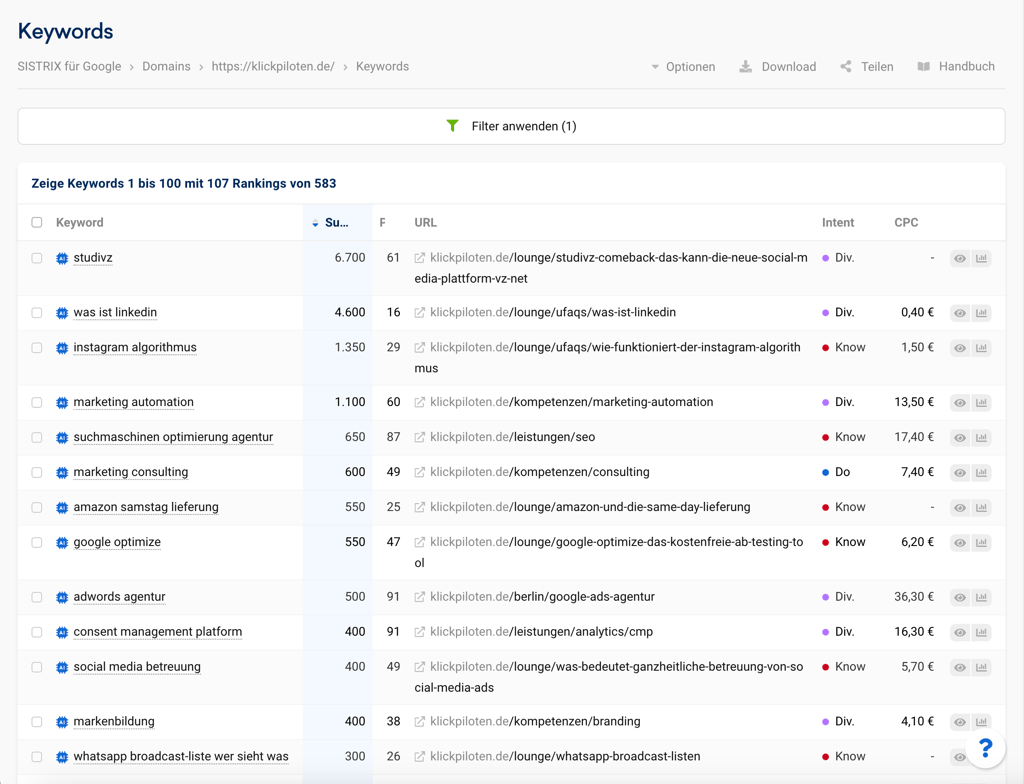
Task: Click the Download tray icon
Action: (x=745, y=67)
